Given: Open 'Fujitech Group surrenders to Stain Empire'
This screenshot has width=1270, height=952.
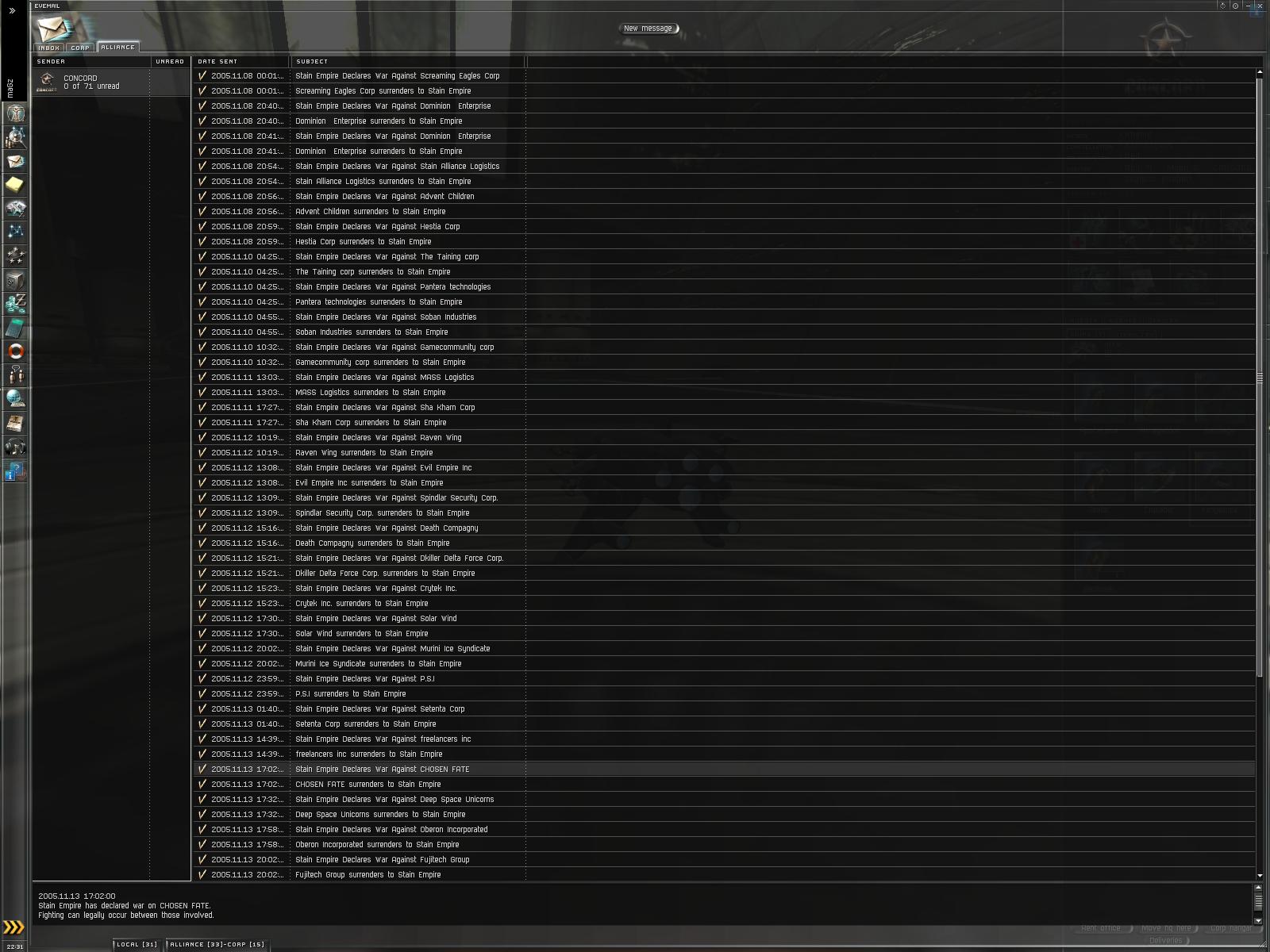Looking at the screenshot, I should tap(725, 875).
